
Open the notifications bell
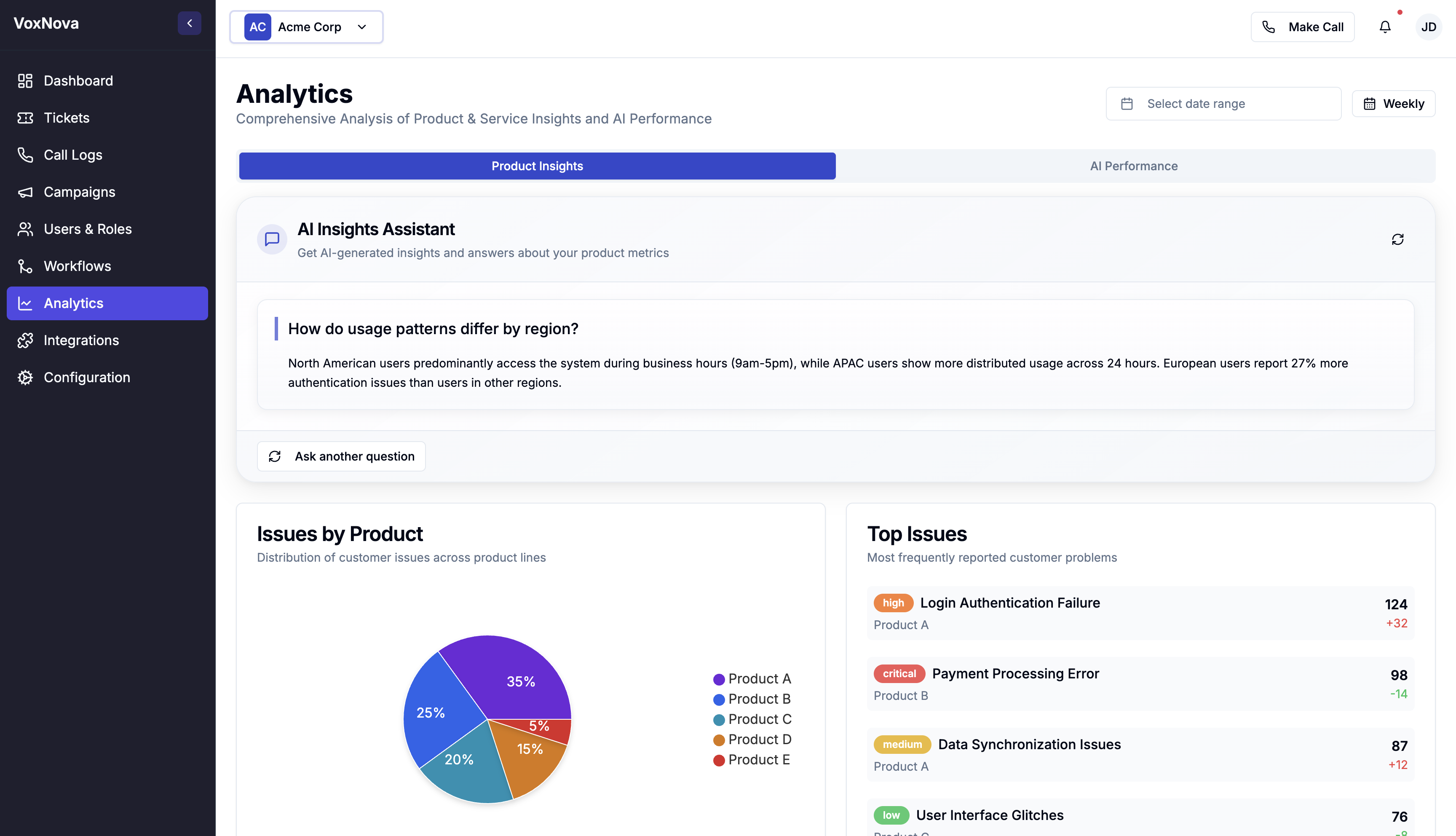pyautogui.click(x=1385, y=27)
